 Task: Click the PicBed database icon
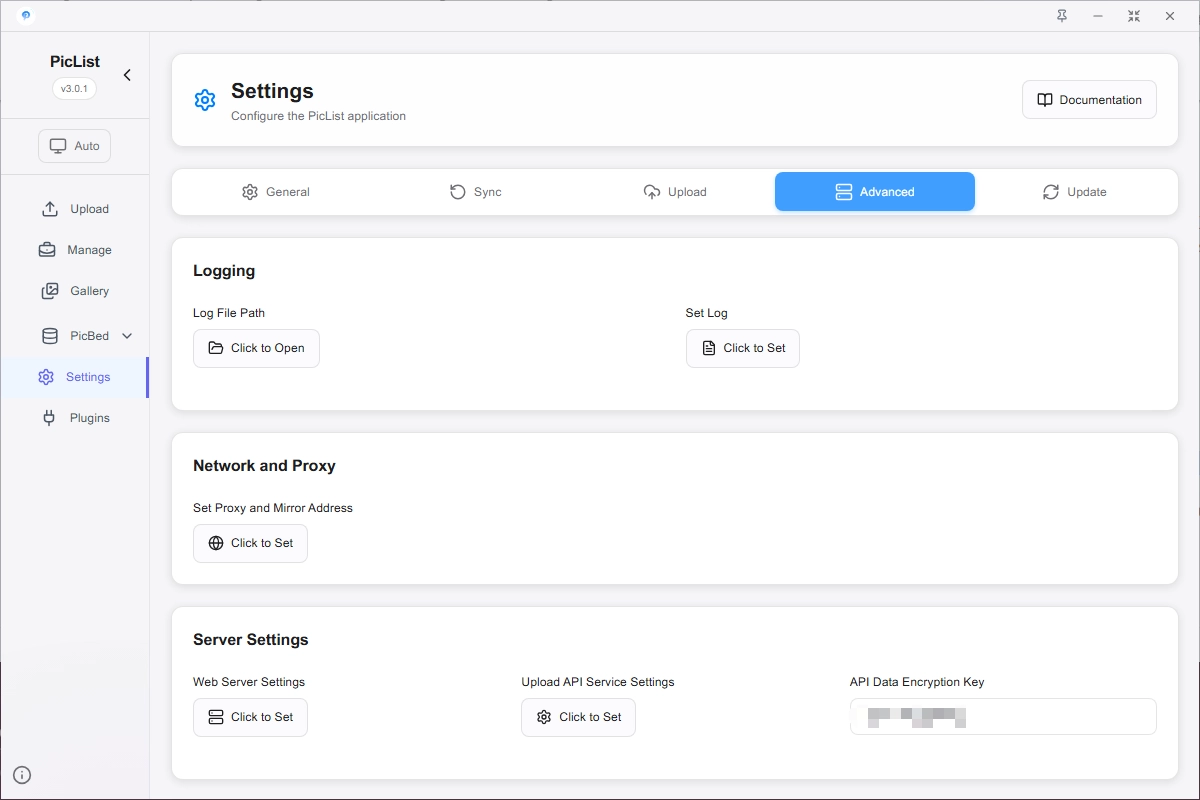[x=50, y=336]
